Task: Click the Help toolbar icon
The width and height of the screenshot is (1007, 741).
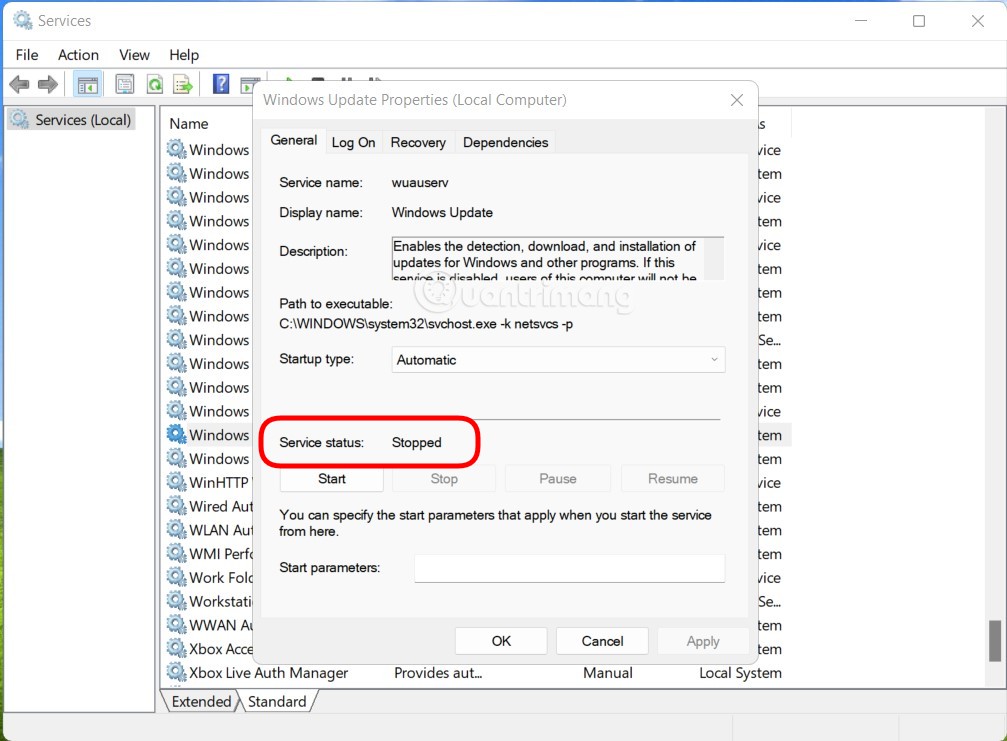Action: point(220,84)
